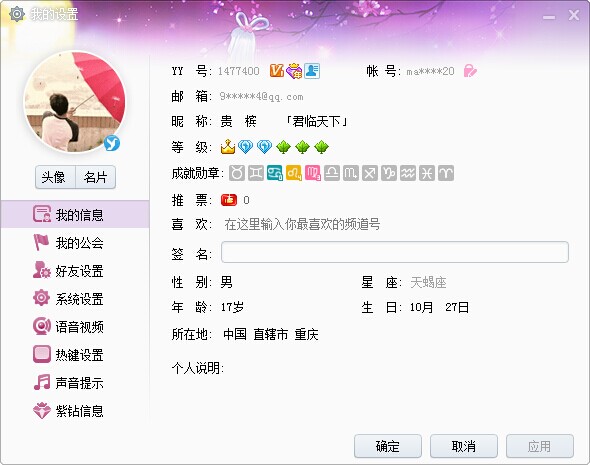Click the Virgo zodiac achievement medal

pos(313,173)
